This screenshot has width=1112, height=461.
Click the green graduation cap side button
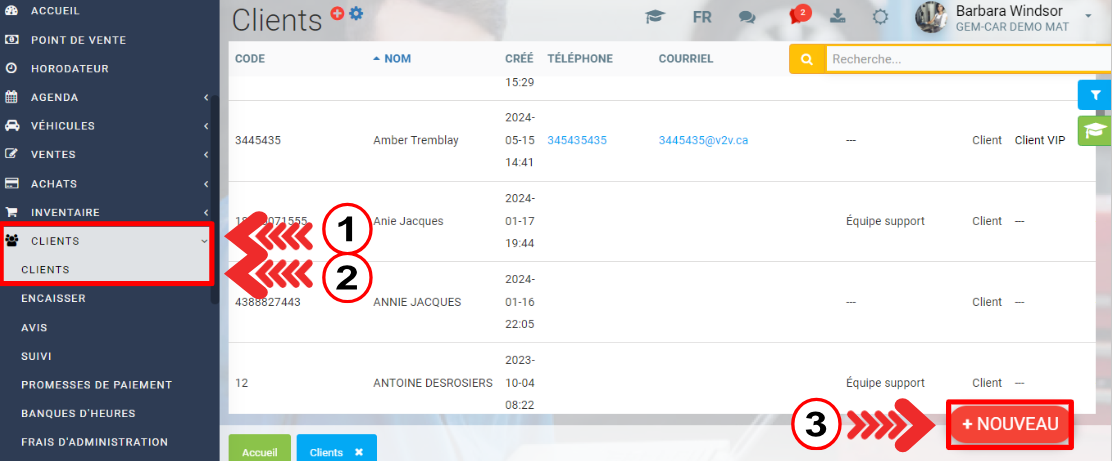pos(1095,131)
